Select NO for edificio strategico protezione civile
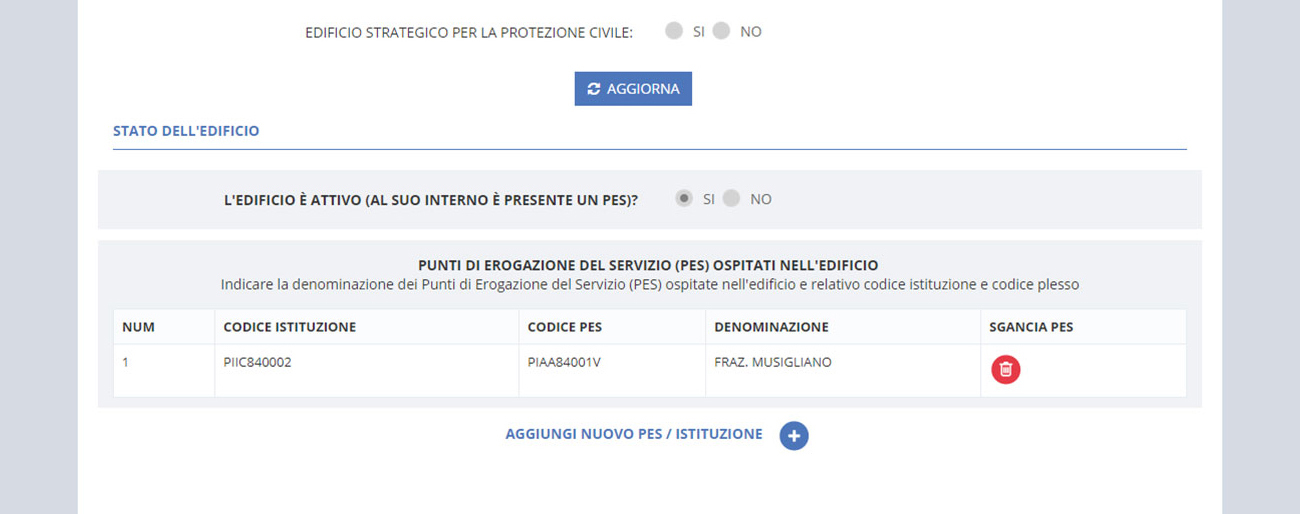 pyautogui.click(x=721, y=32)
